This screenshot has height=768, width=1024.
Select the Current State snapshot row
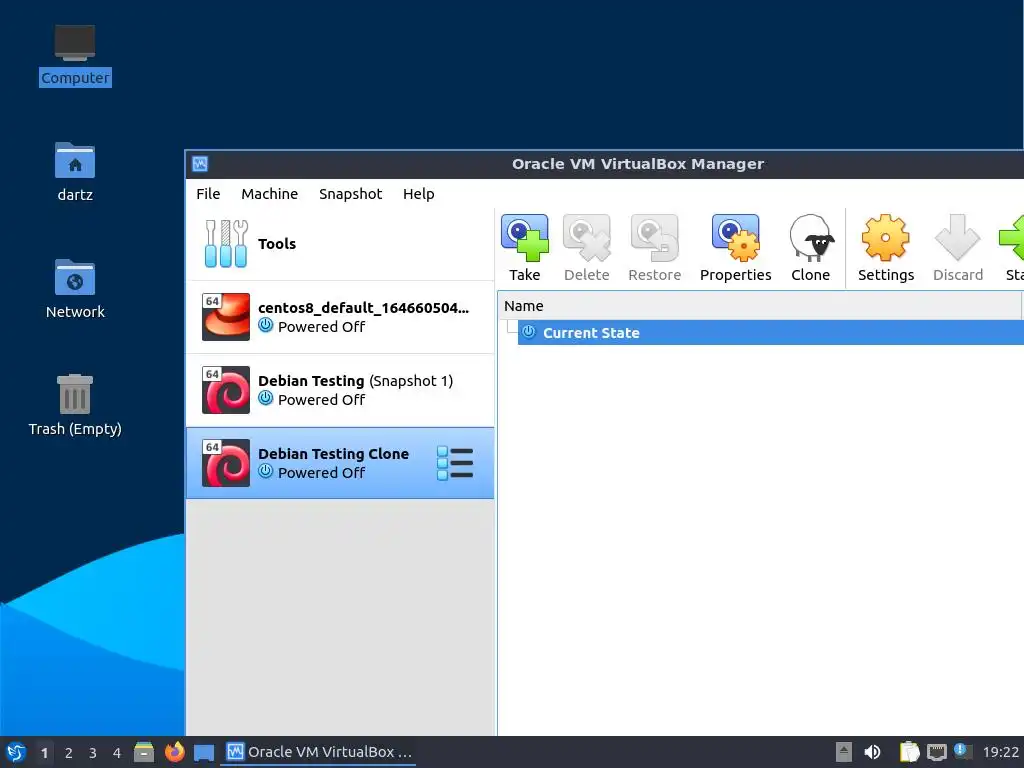771,332
